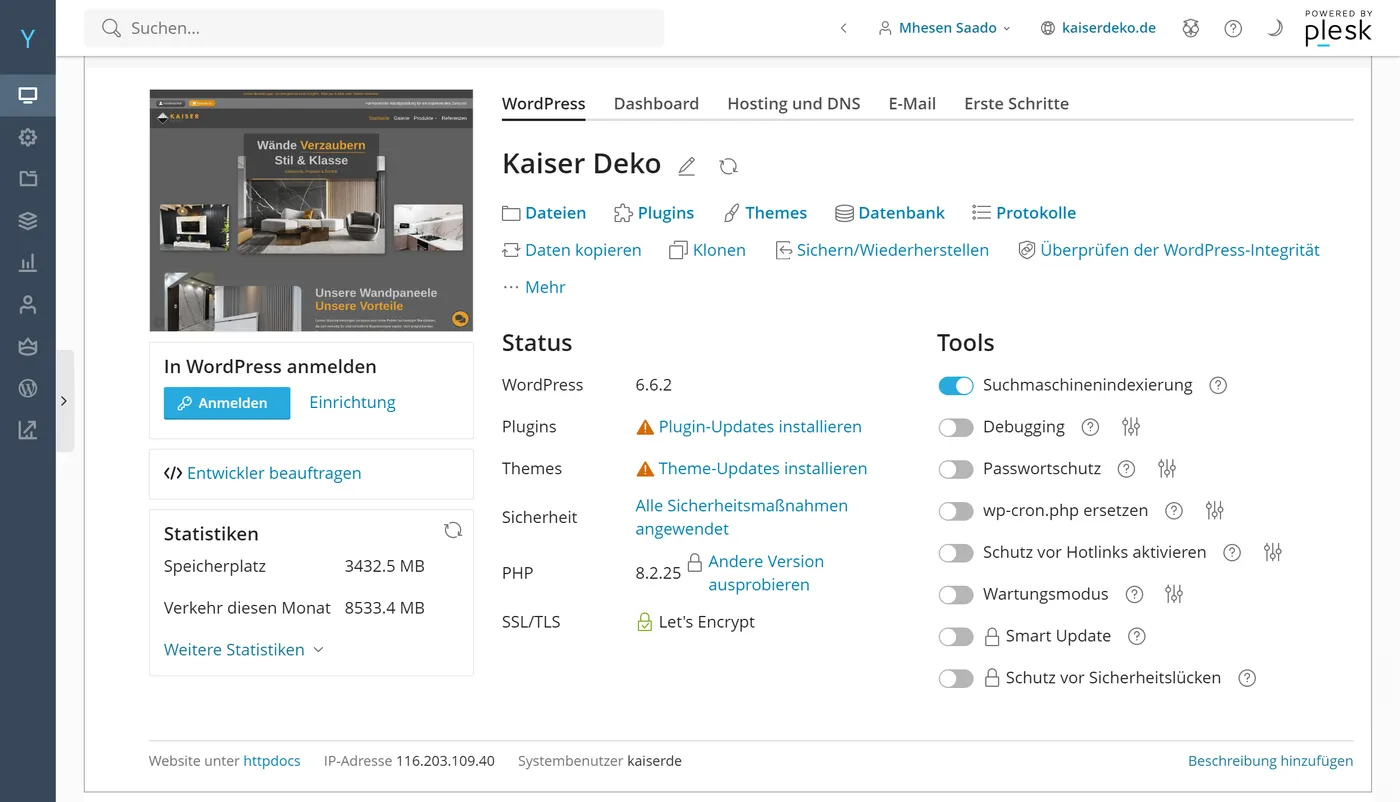This screenshot has width=1400, height=802.
Task: Open the Einrichtung link
Action: (352, 402)
